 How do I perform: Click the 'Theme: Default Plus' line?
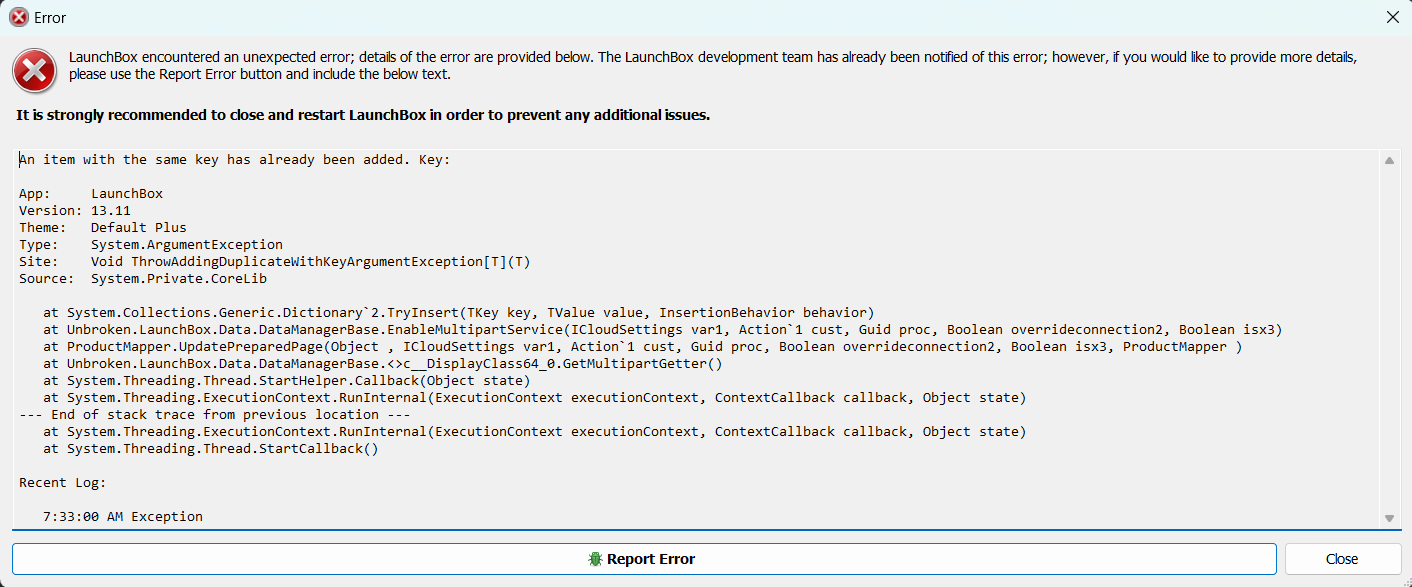tap(103, 228)
